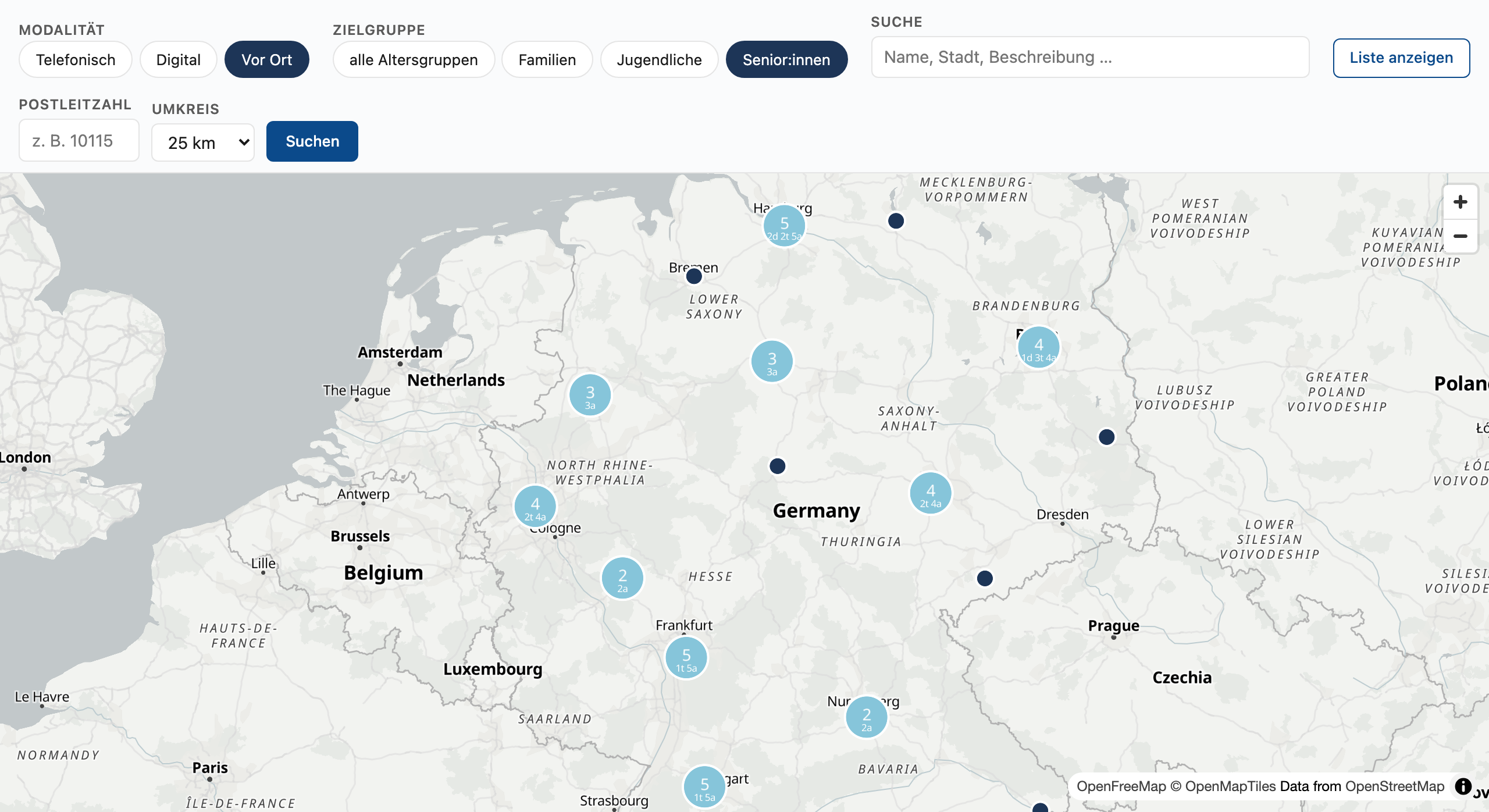Zoom in the map with plus button
The image size is (1489, 812).
pyautogui.click(x=1460, y=202)
